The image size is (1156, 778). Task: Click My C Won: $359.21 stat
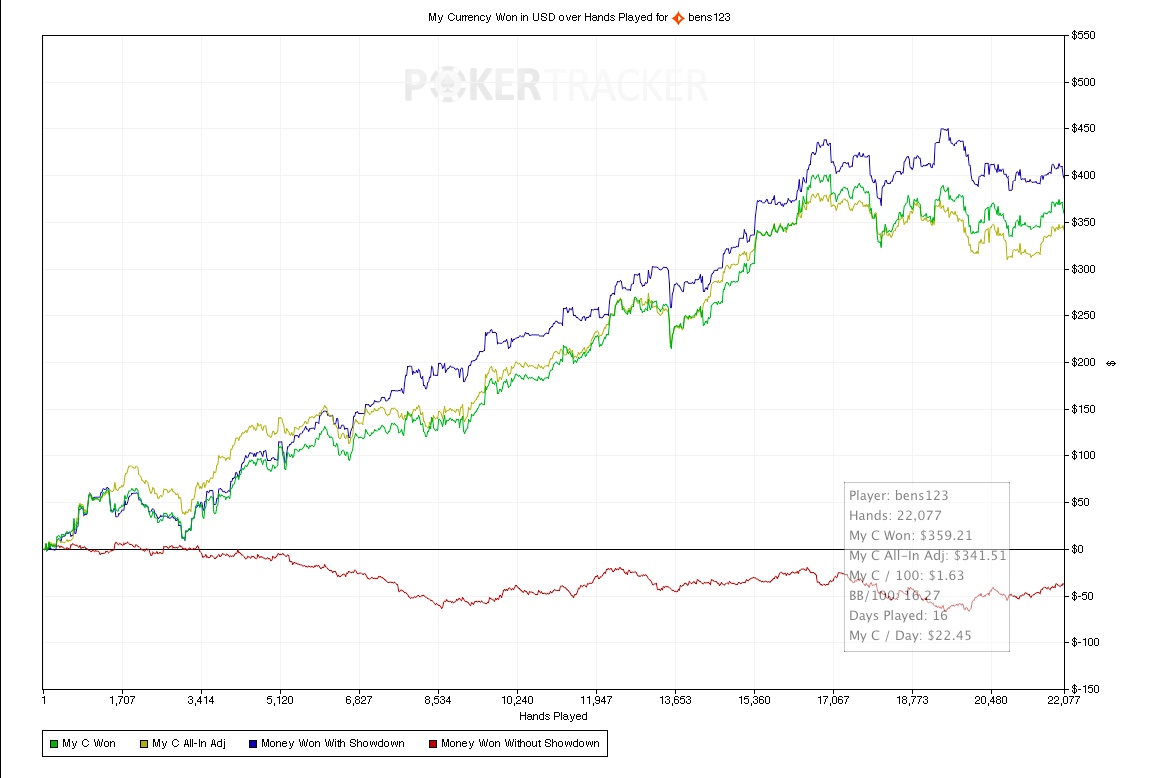coord(910,535)
